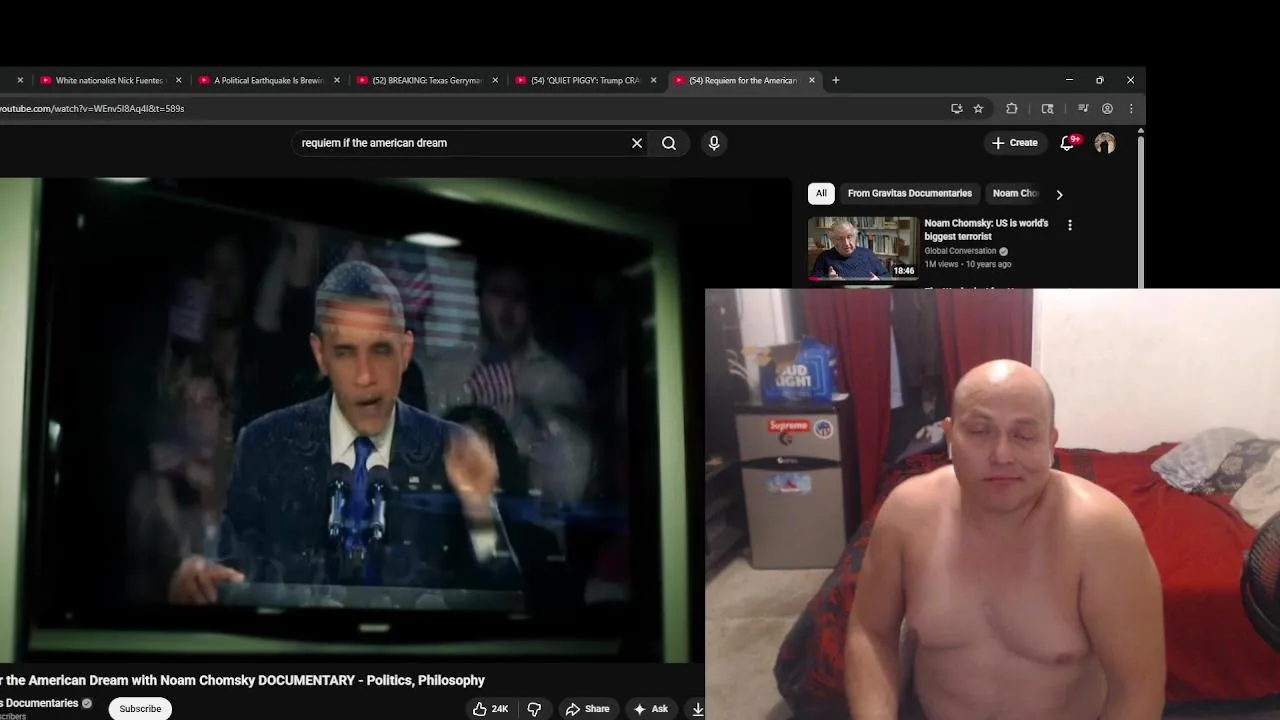Viewport: 1280px width, 720px height.
Task: Switch to 'White nationalist Nick Fuentes' tab
Action: [109, 80]
